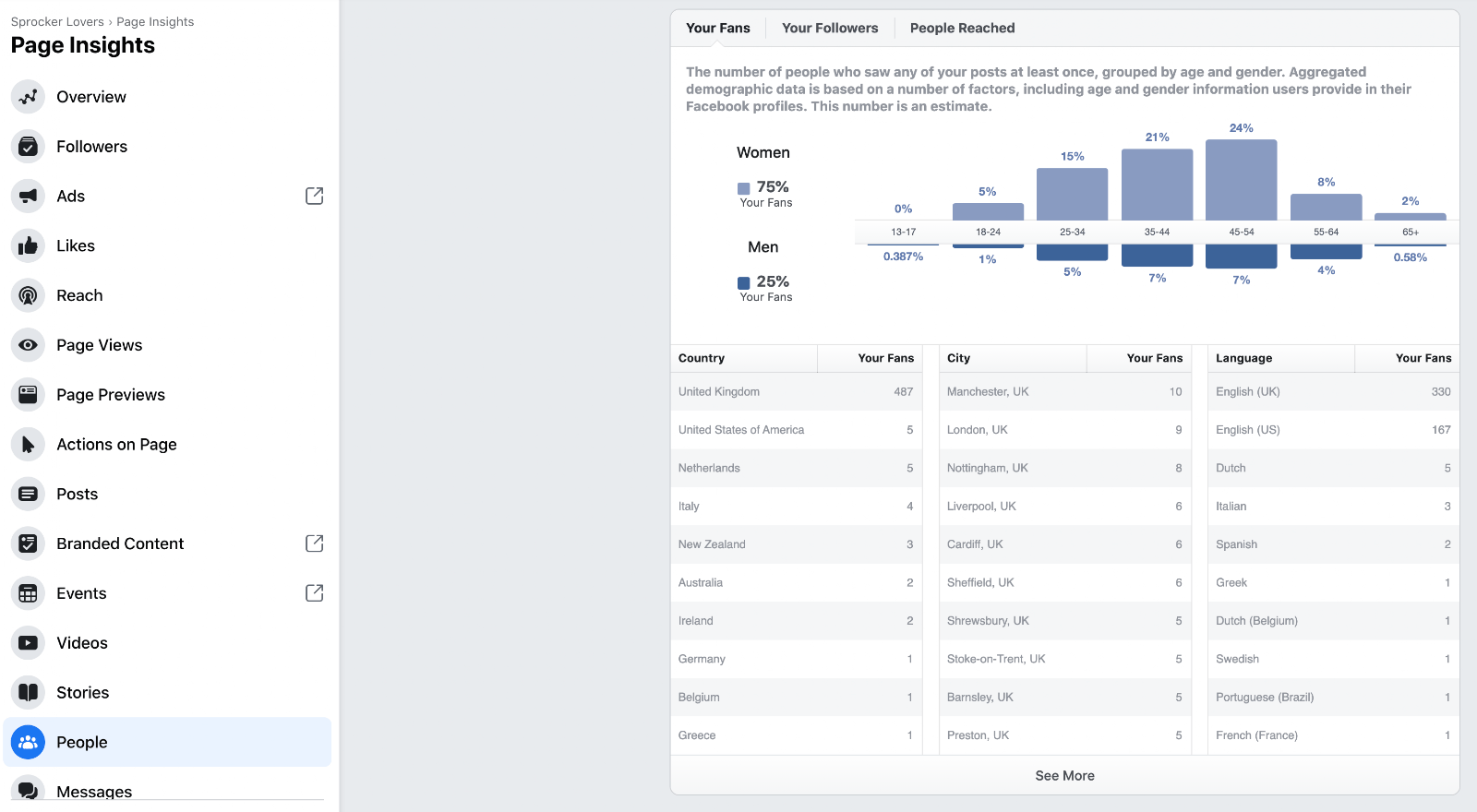
Task: Click the men 35-44 bar
Action: tap(1157, 256)
